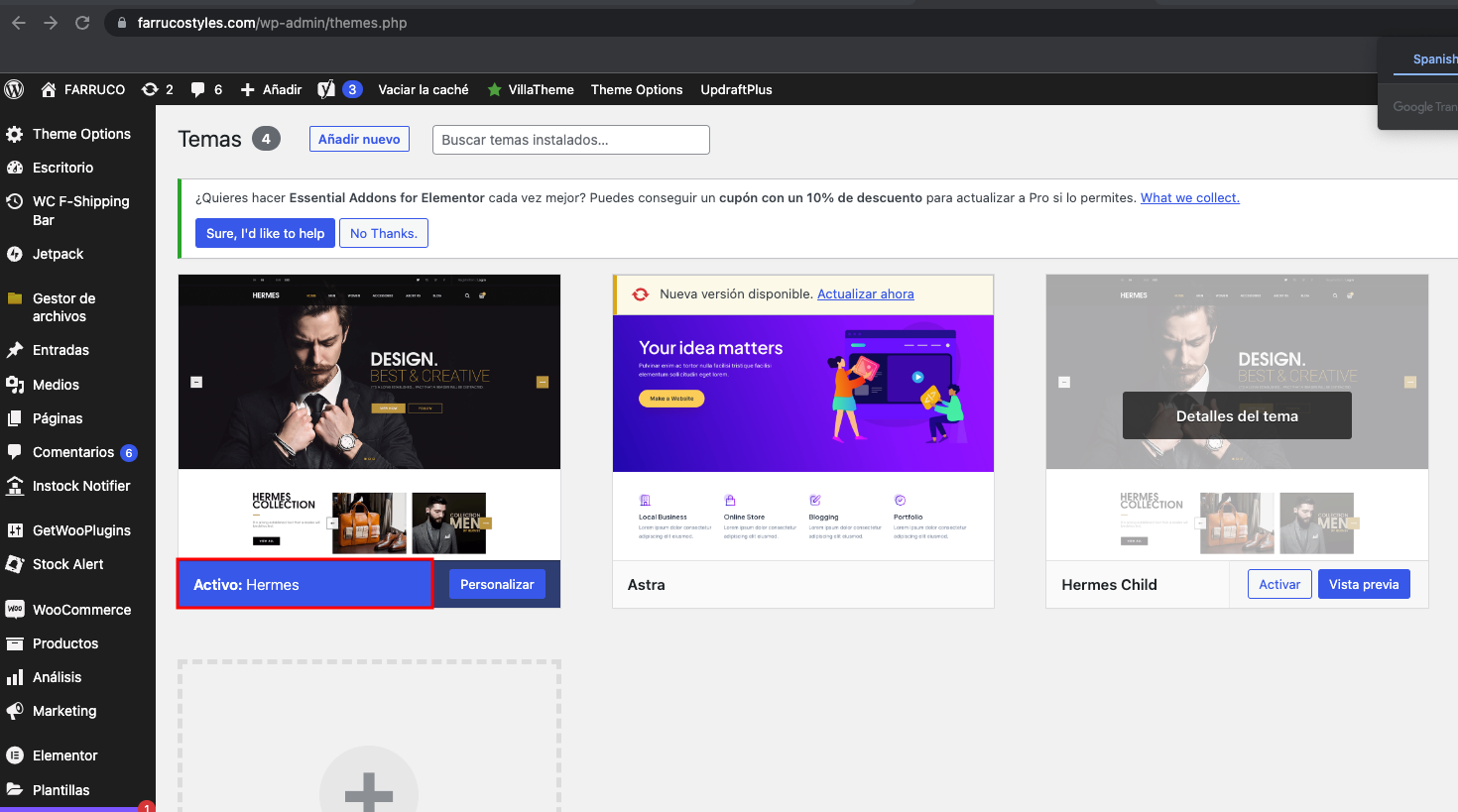Viewport: 1458px width, 812px height.
Task: Click the Gestor de archivos folder icon
Action: (15, 298)
